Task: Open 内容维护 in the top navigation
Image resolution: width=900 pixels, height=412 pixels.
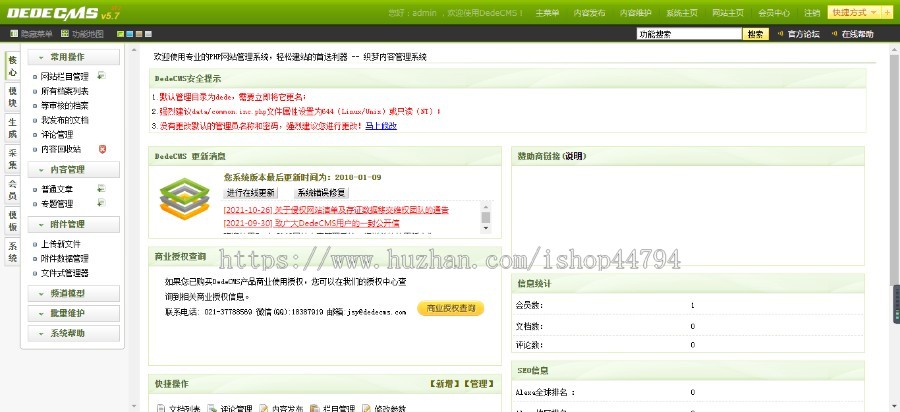Action: click(635, 13)
